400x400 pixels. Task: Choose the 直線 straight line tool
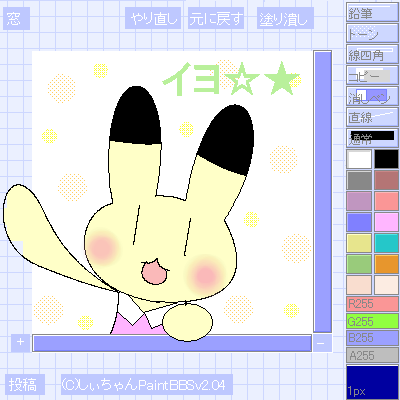point(372,117)
